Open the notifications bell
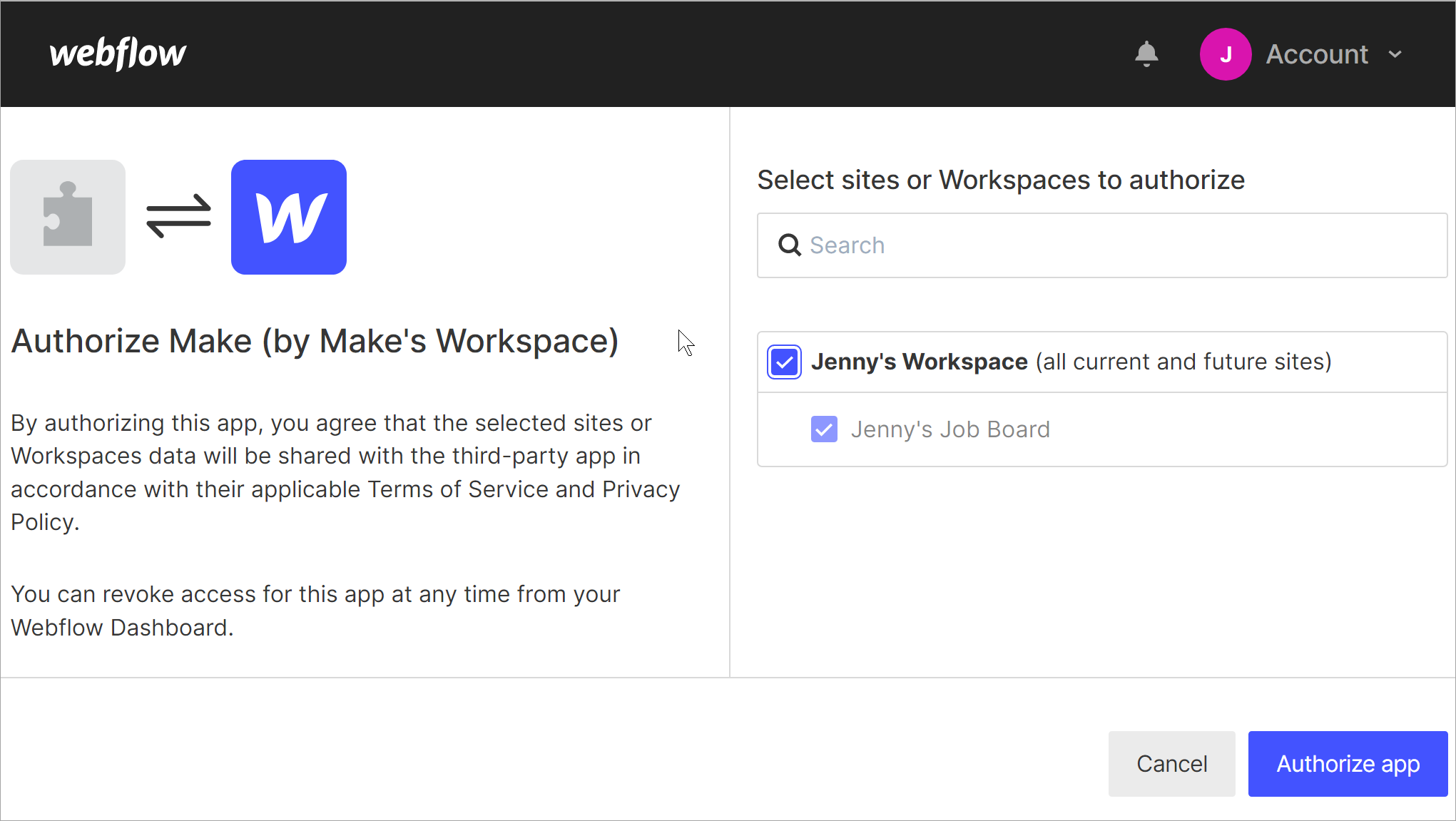Viewport: 1456px width, 821px height. click(1146, 54)
